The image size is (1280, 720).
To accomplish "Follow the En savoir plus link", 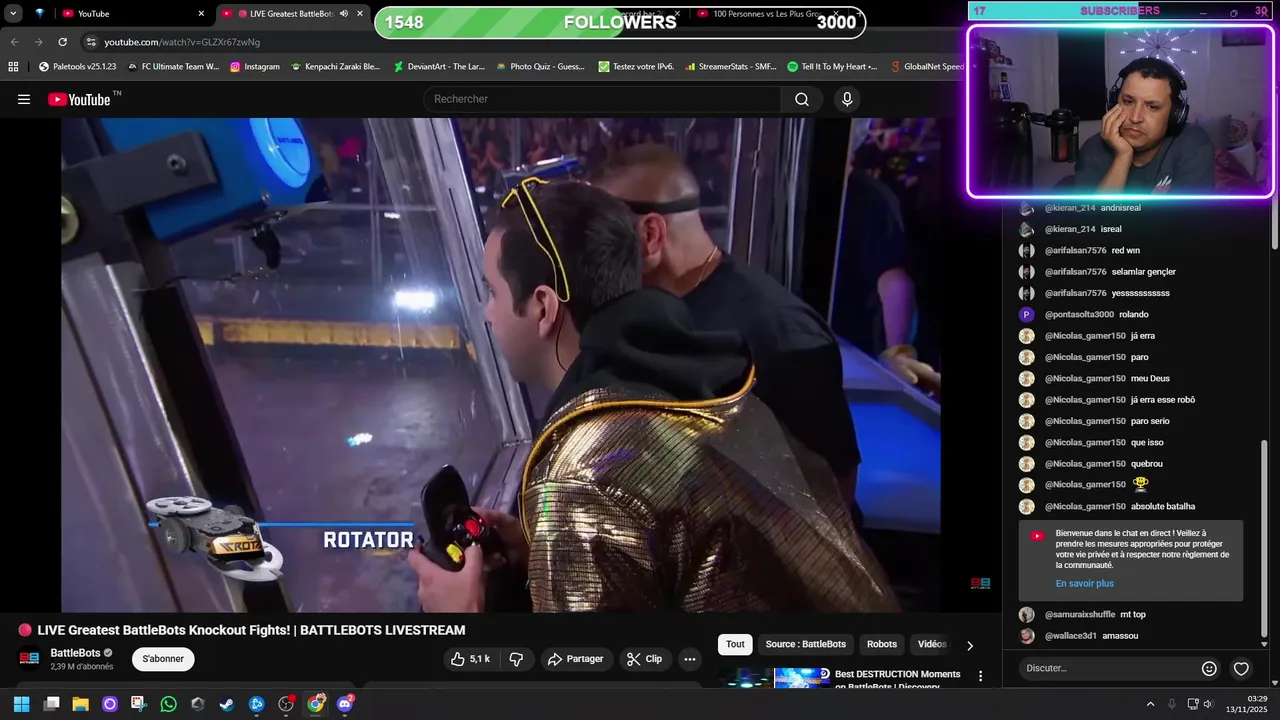I will coord(1084,584).
